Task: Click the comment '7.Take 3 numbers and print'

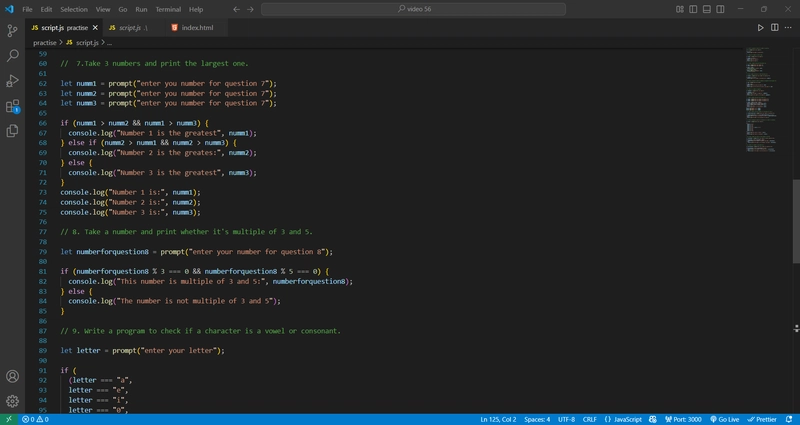Action: tap(154, 64)
